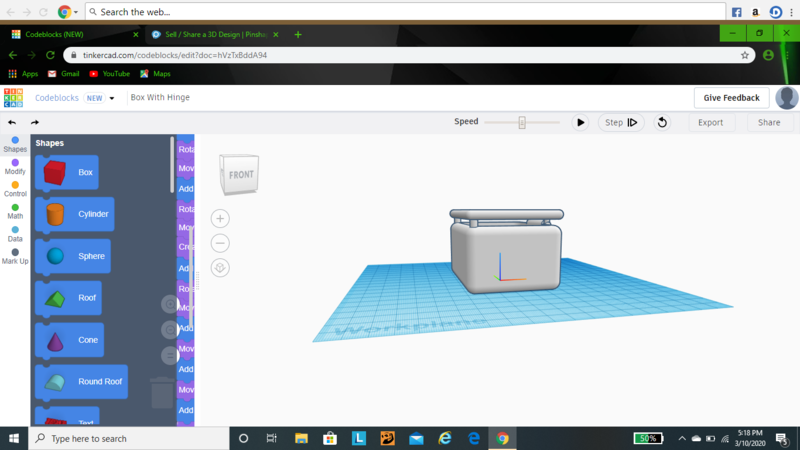Viewport: 800px width, 450px height.
Task: Open the user profile avatar
Action: click(787, 97)
